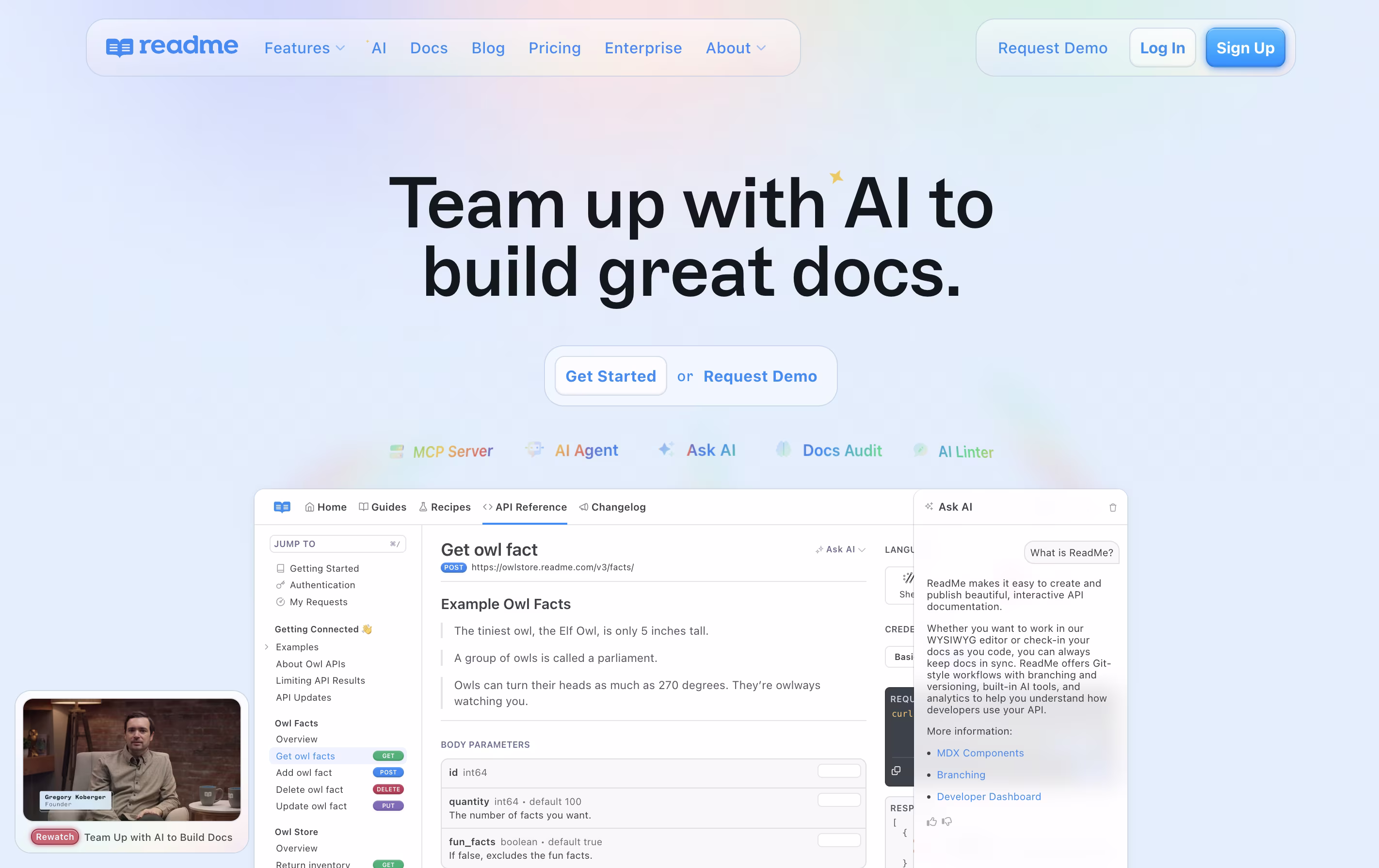Open Overview under Owl Store
Viewport: 1379px width, 868px height.
click(297, 848)
